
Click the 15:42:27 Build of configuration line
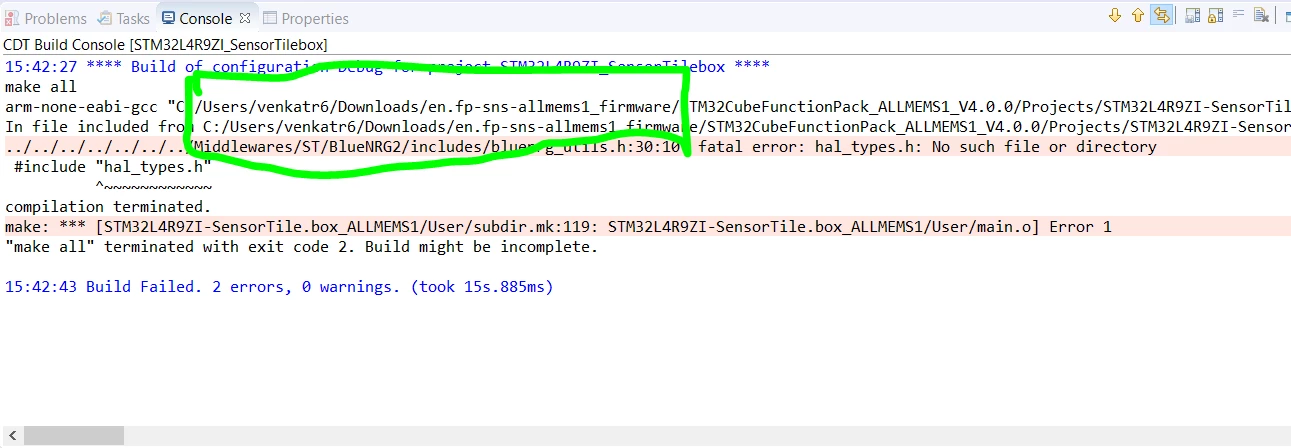pyautogui.click(x=387, y=67)
